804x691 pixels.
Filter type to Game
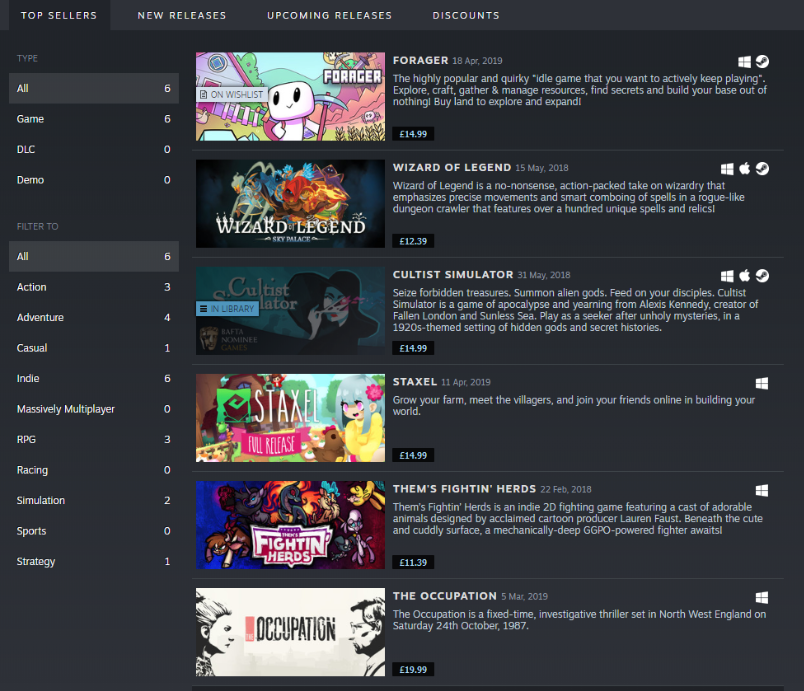click(x=94, y=119)
